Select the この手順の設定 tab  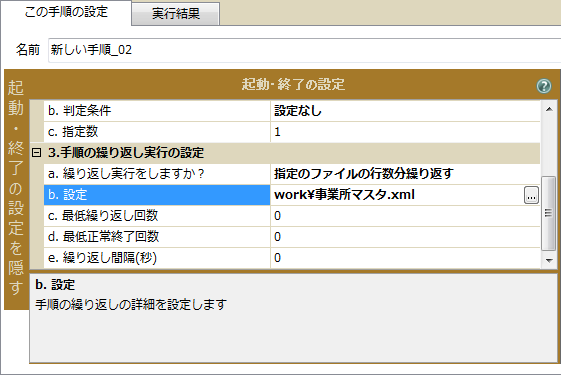tap(66, 12)
